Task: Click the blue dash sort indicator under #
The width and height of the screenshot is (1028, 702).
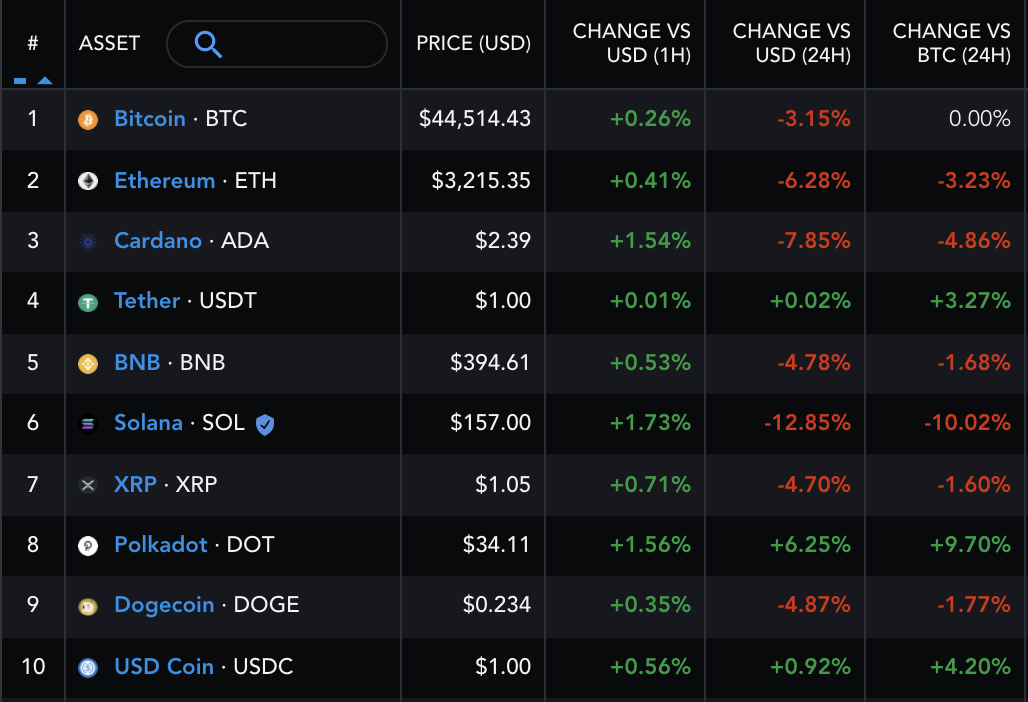Action: tap(20, 81)
